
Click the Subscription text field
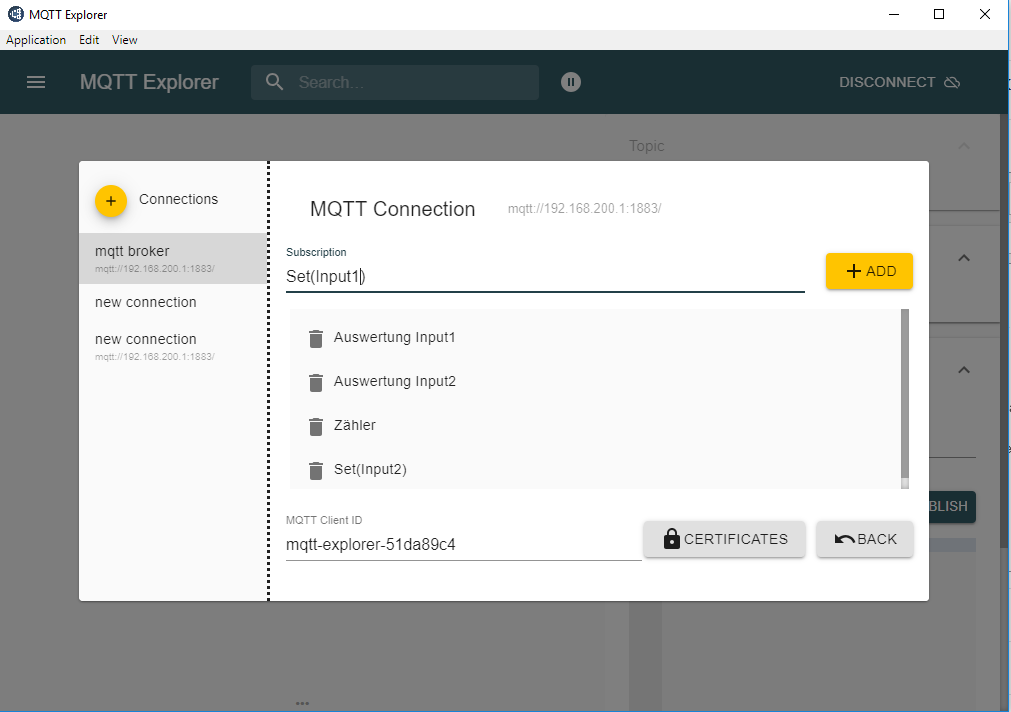point(545,277)
